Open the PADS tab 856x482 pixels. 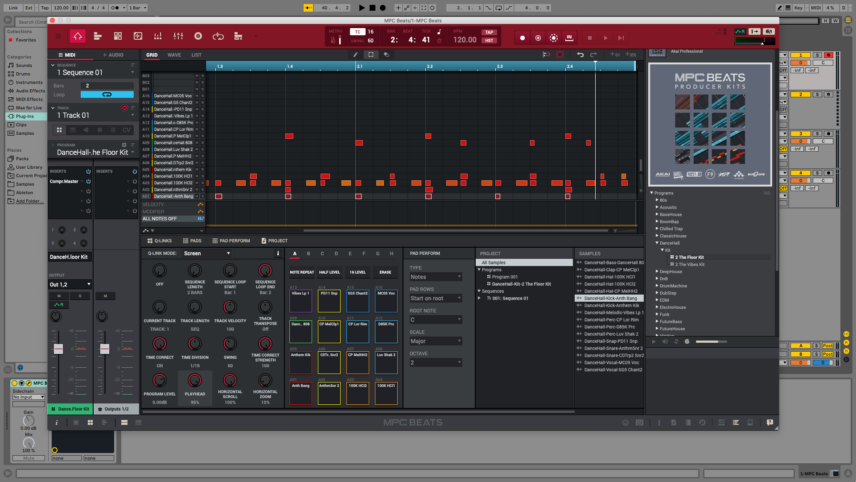click(192, 241)
